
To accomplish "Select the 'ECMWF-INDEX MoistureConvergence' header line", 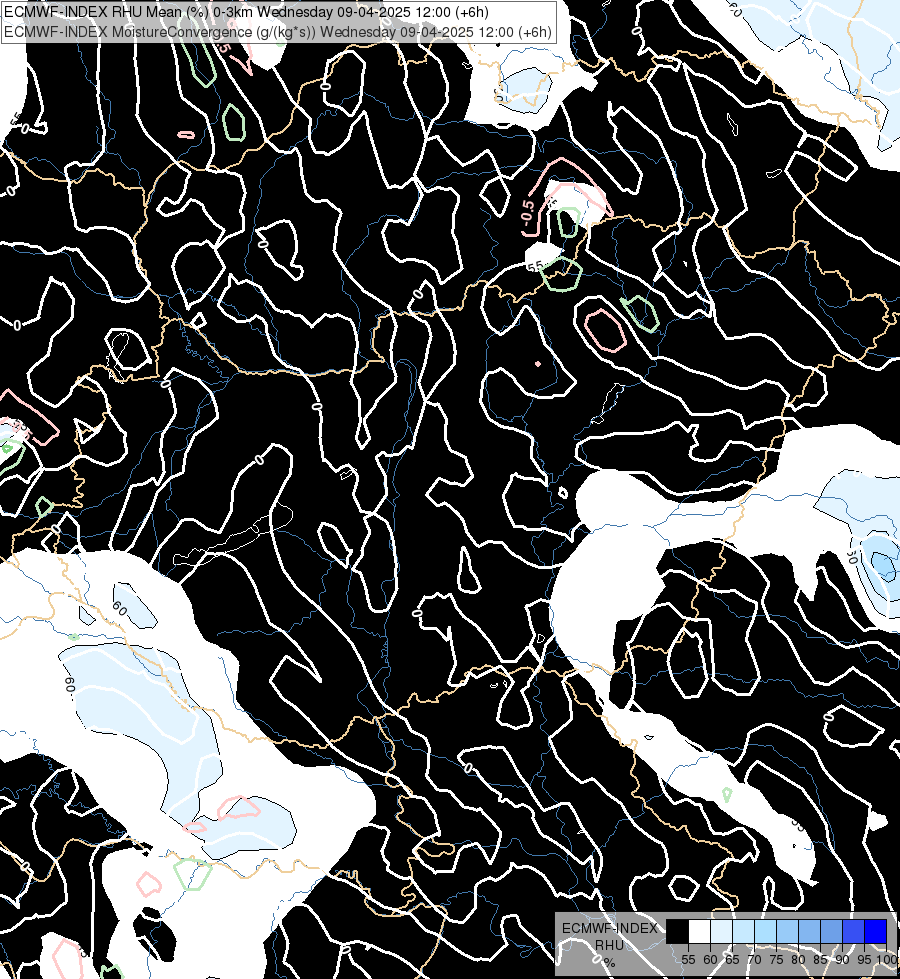I will pyautogui.click(x=278, y=32).
